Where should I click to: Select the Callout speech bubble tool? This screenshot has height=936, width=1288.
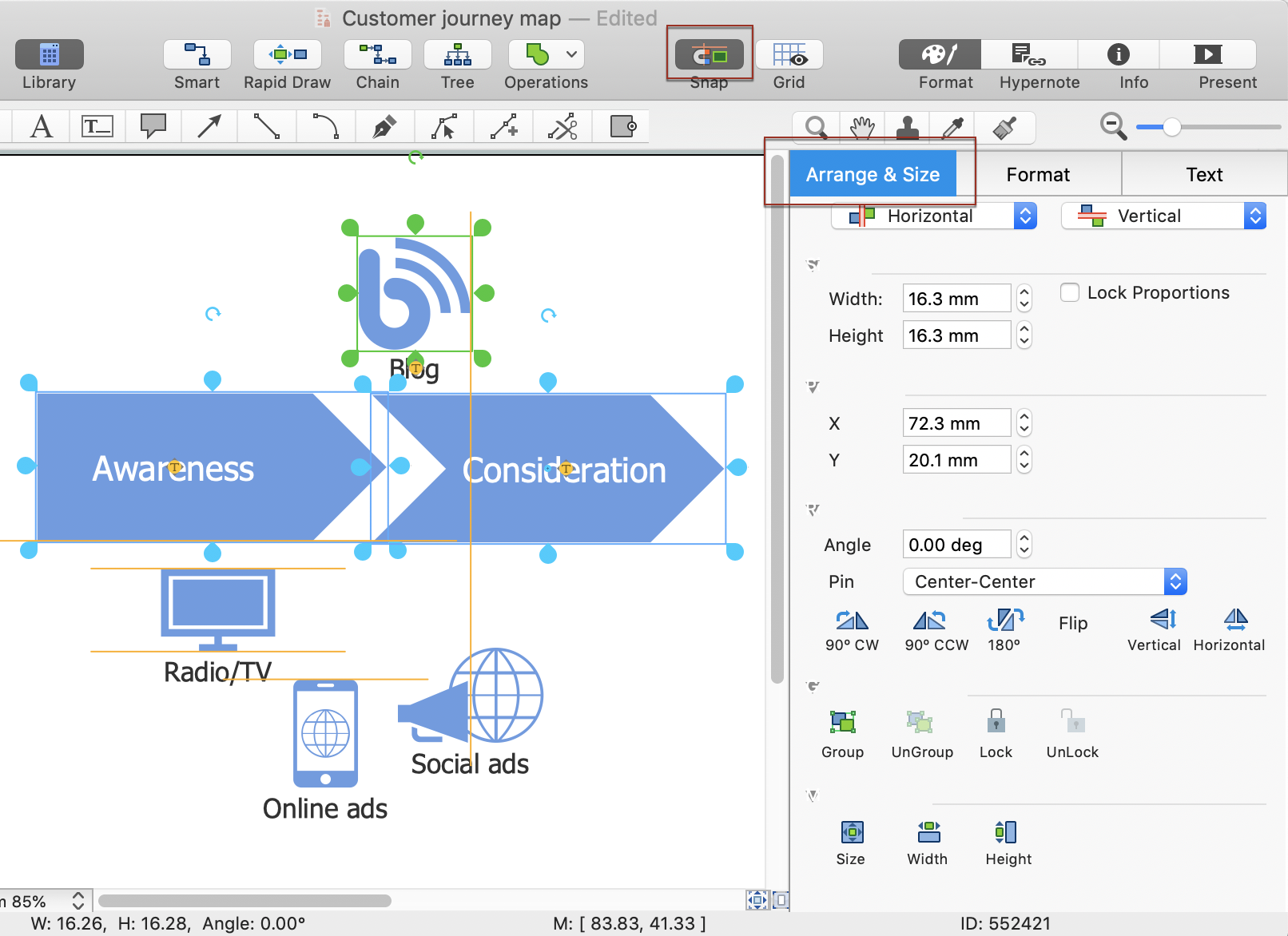click(x=153, y=126)
